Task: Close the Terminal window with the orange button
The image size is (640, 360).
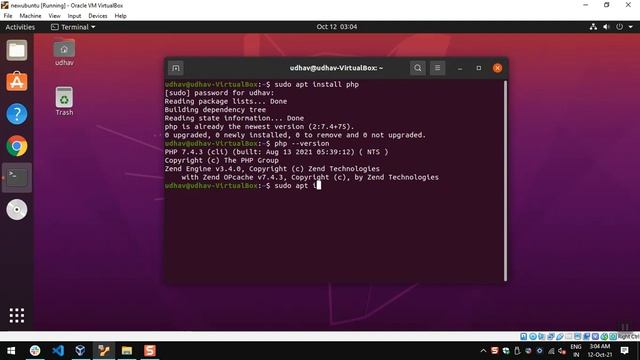Action: tap(497, 68)
